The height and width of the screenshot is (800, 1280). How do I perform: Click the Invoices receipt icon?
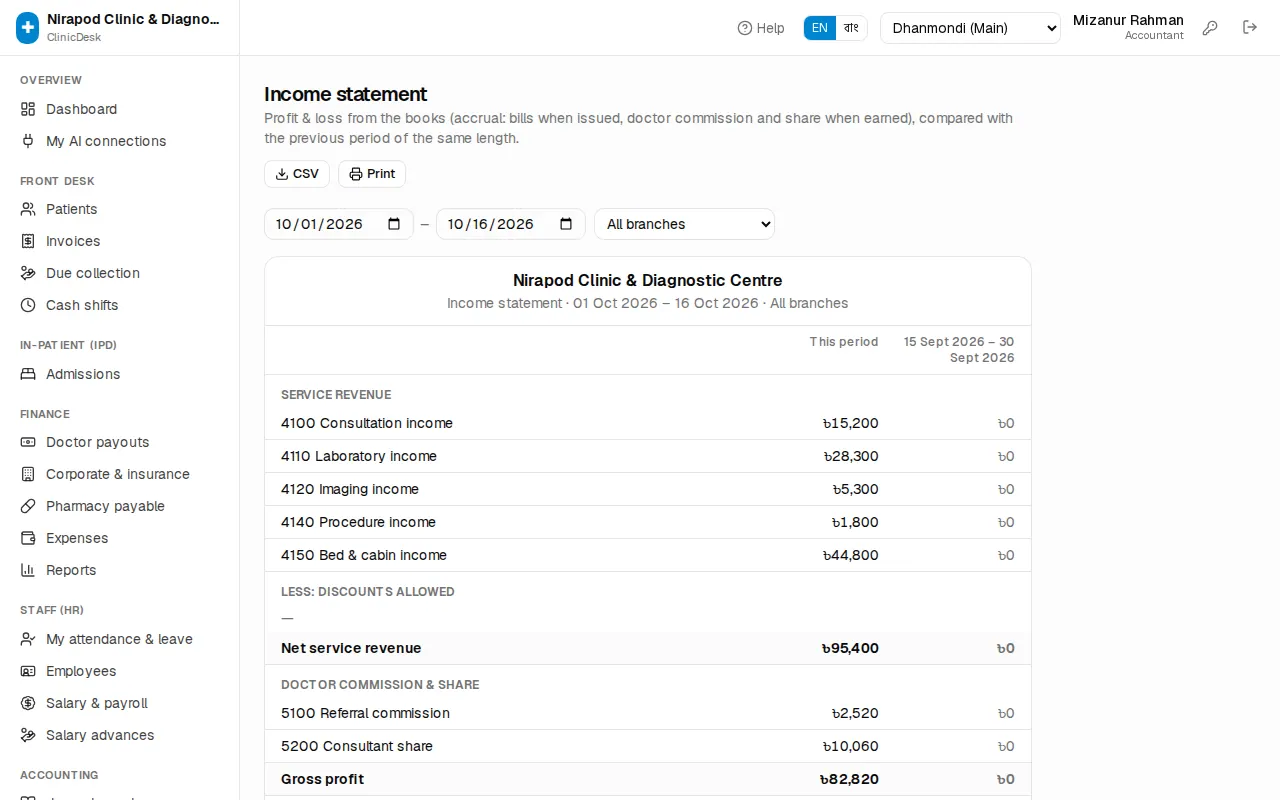point(28,241)
